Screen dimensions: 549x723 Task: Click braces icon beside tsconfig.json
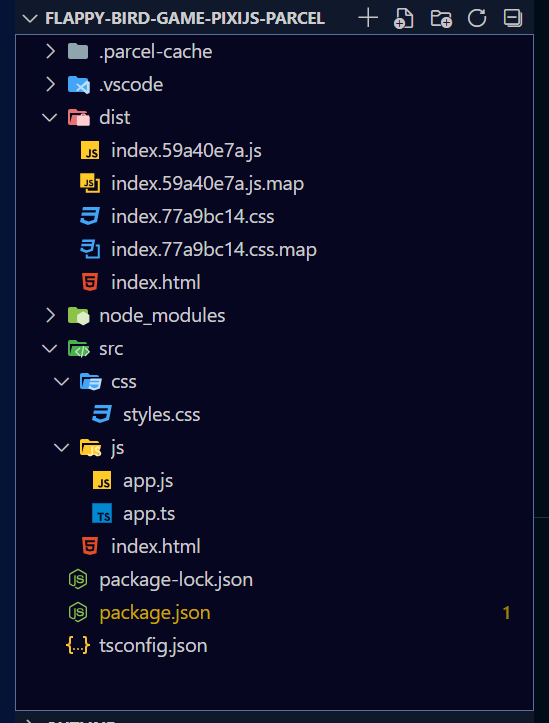click(x=78, y=646)
